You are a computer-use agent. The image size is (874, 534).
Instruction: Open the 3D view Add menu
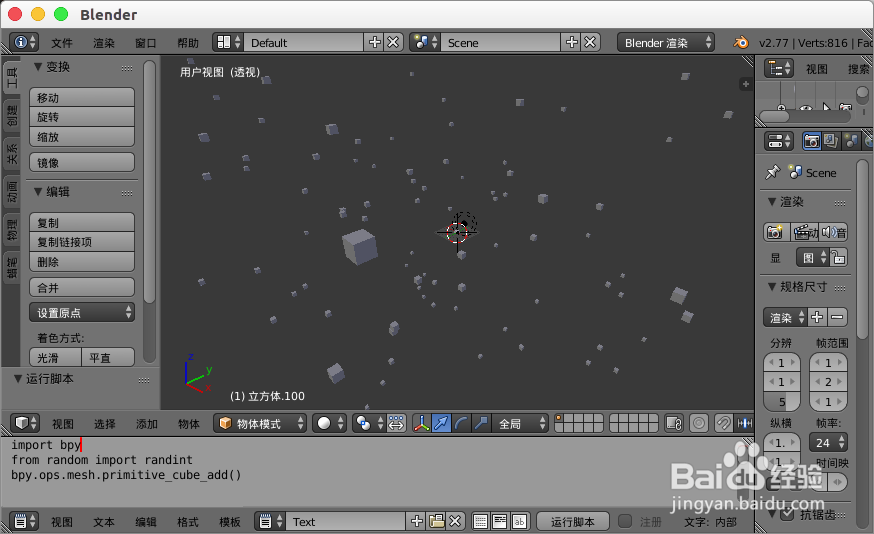pos(147,424)
